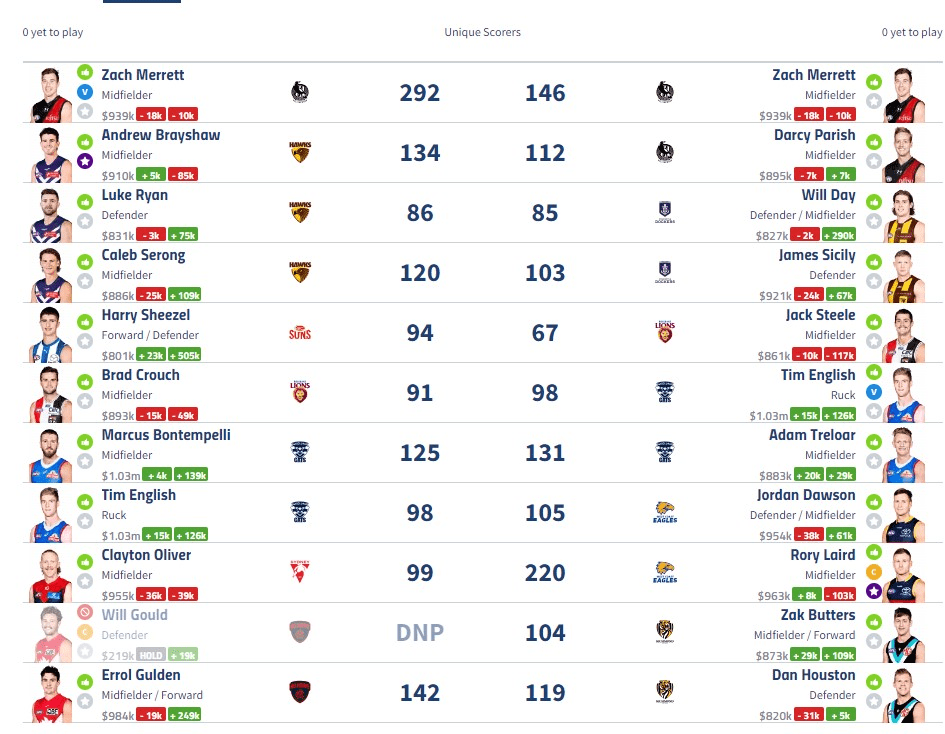
Task: Click the HOLD badge under Will Gould
Action: [x=151, y=655]
